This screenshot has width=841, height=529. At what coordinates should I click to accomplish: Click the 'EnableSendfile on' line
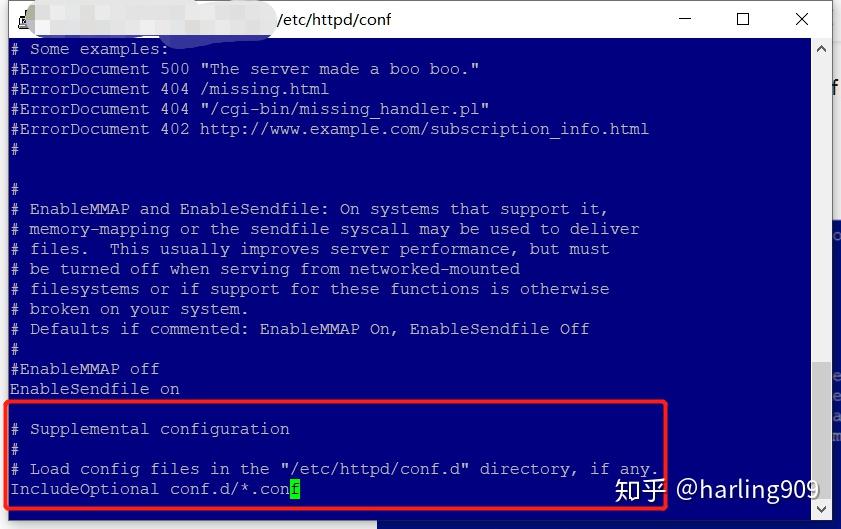click(x=95, y=389)
